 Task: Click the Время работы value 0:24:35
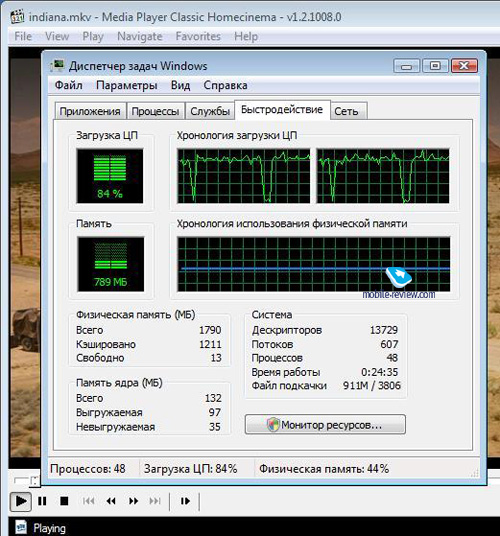pos(379,372)
